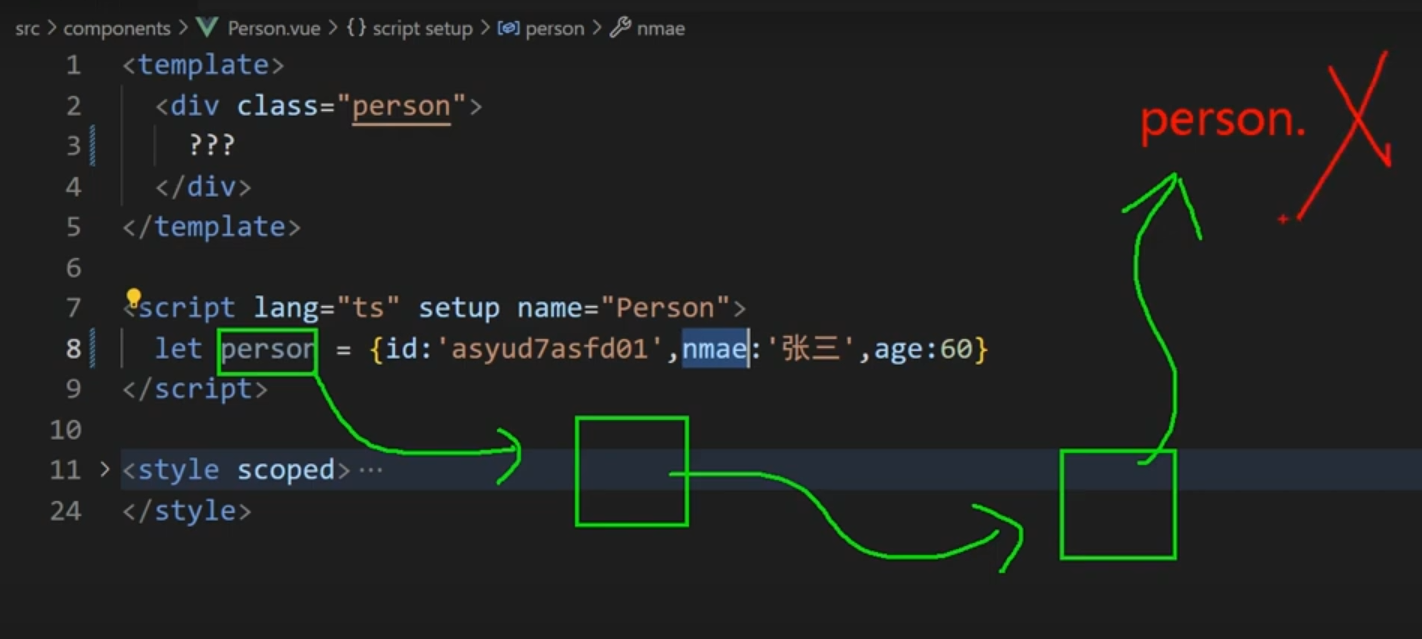This screenshot has height=639, width=1422.
Task: Click lang="ts" attribute on line 7
Action: click(x=327, y=308)
